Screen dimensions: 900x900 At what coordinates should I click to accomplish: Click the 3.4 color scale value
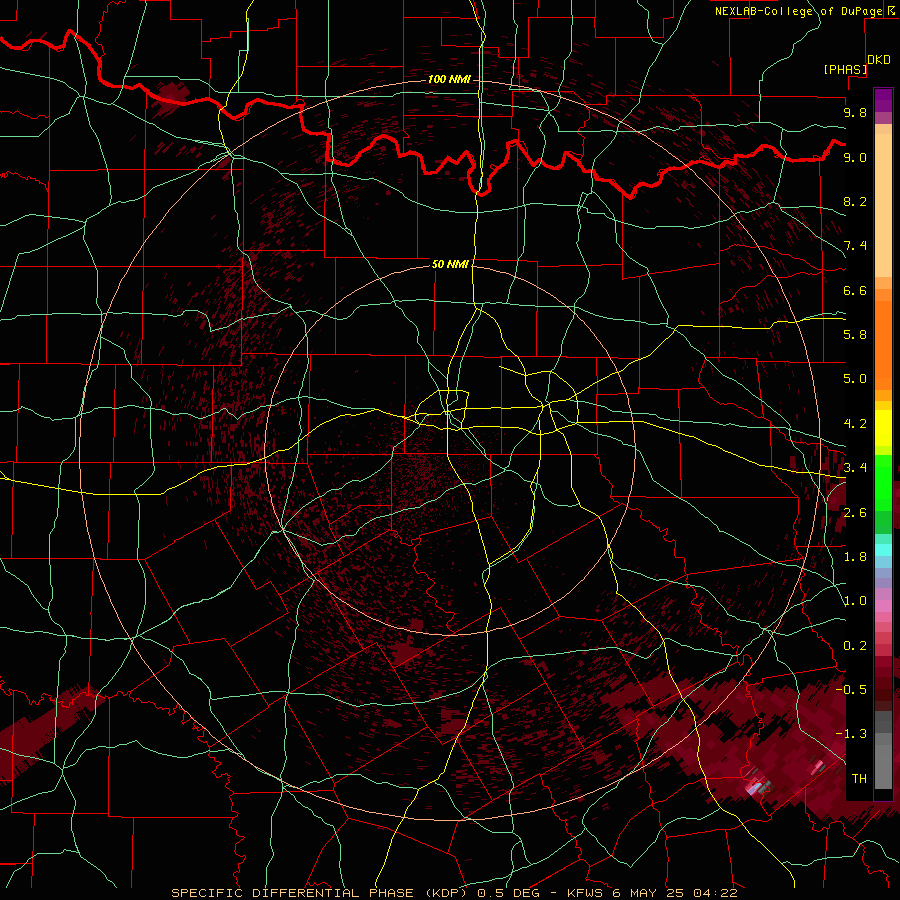click(855, 468)
